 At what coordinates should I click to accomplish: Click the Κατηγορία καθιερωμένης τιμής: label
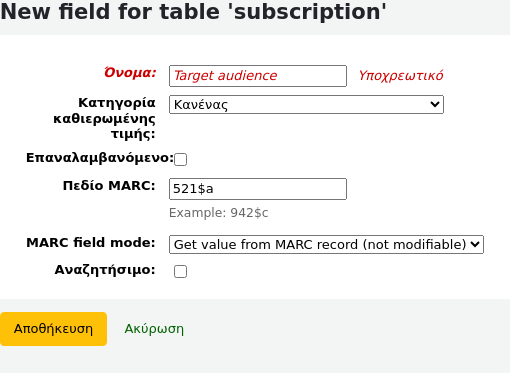(x=105, y=118)
